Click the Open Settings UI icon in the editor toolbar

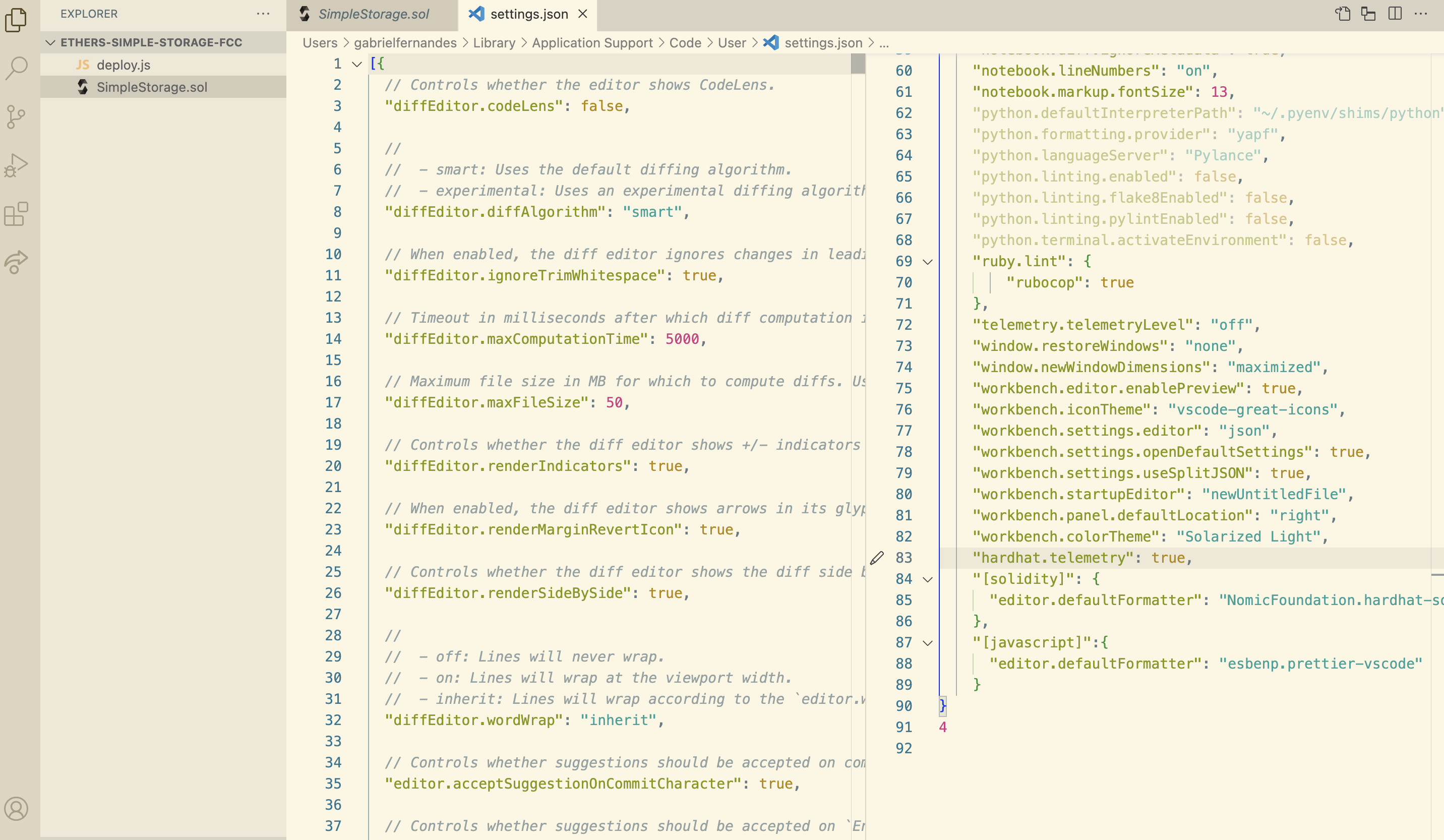(x=1343, y=14)
